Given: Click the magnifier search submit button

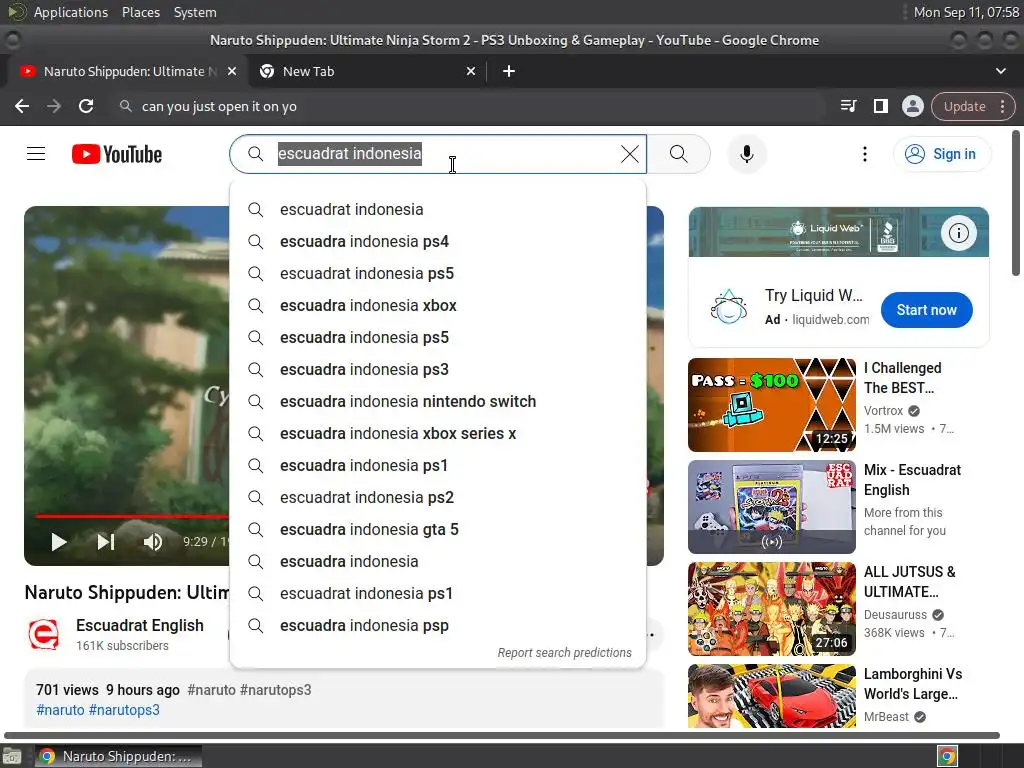Looking at the screenshot, I should [679, 154].
